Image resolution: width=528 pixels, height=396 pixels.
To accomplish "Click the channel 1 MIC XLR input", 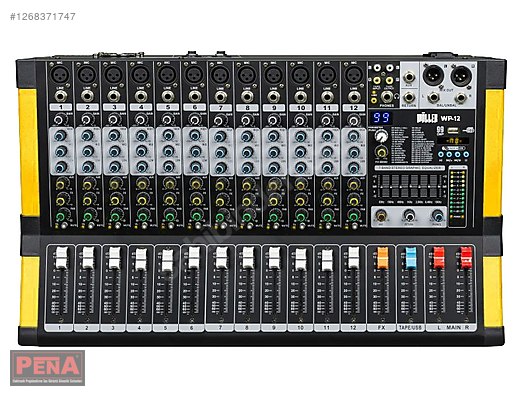I will 61,74.
